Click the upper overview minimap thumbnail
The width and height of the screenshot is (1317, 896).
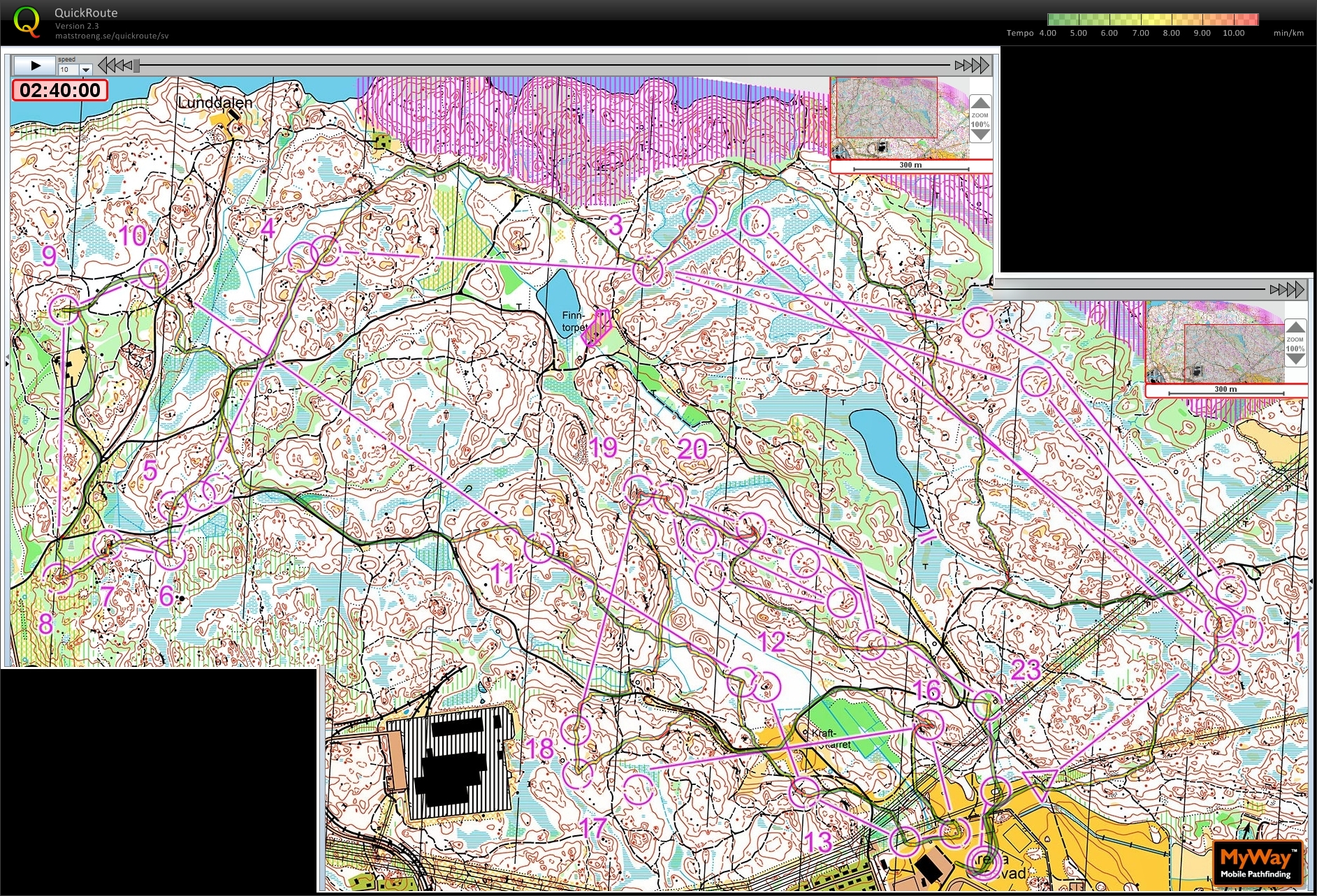point(899,117)
